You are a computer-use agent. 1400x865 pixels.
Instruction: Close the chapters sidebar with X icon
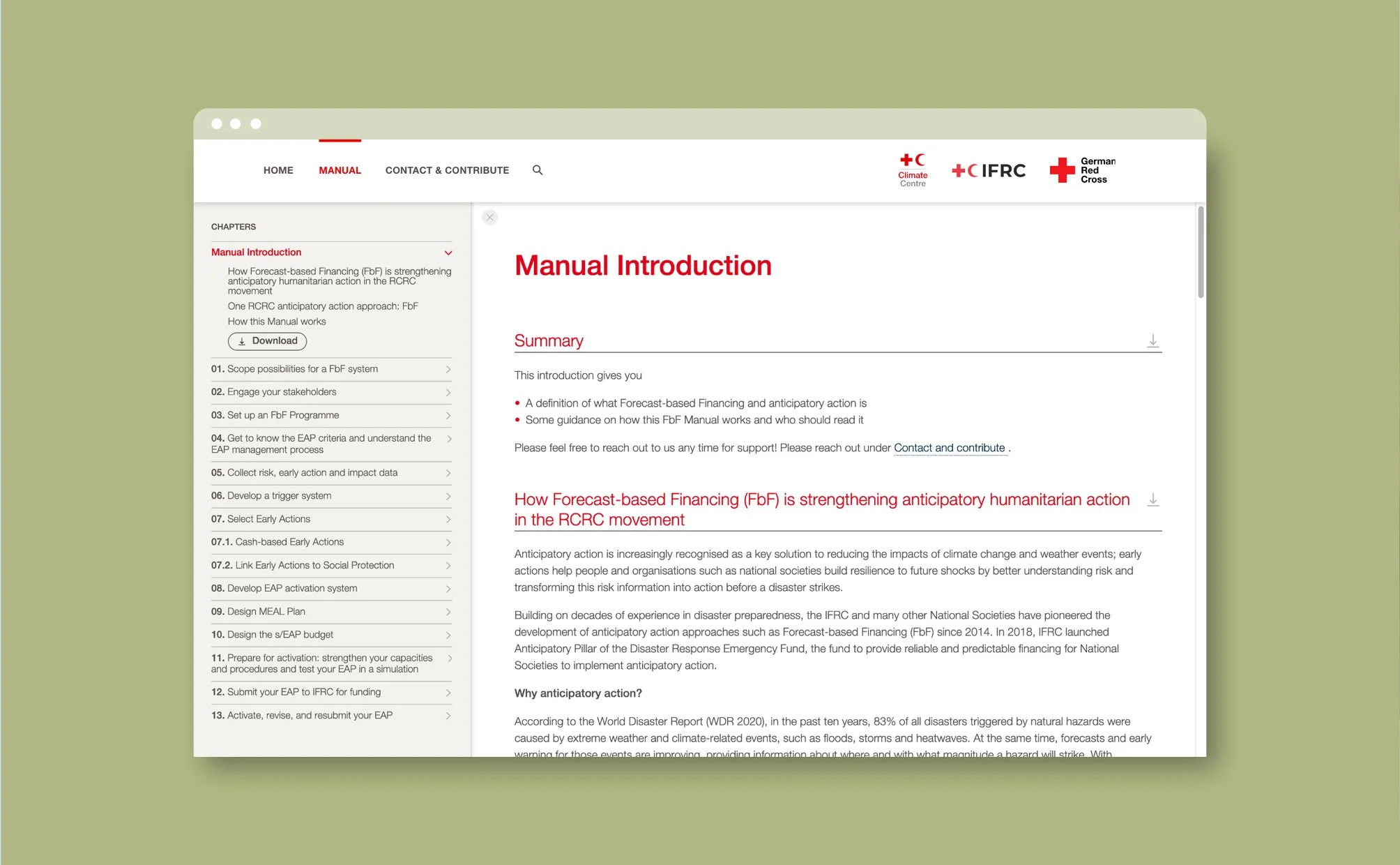[490, 218]
